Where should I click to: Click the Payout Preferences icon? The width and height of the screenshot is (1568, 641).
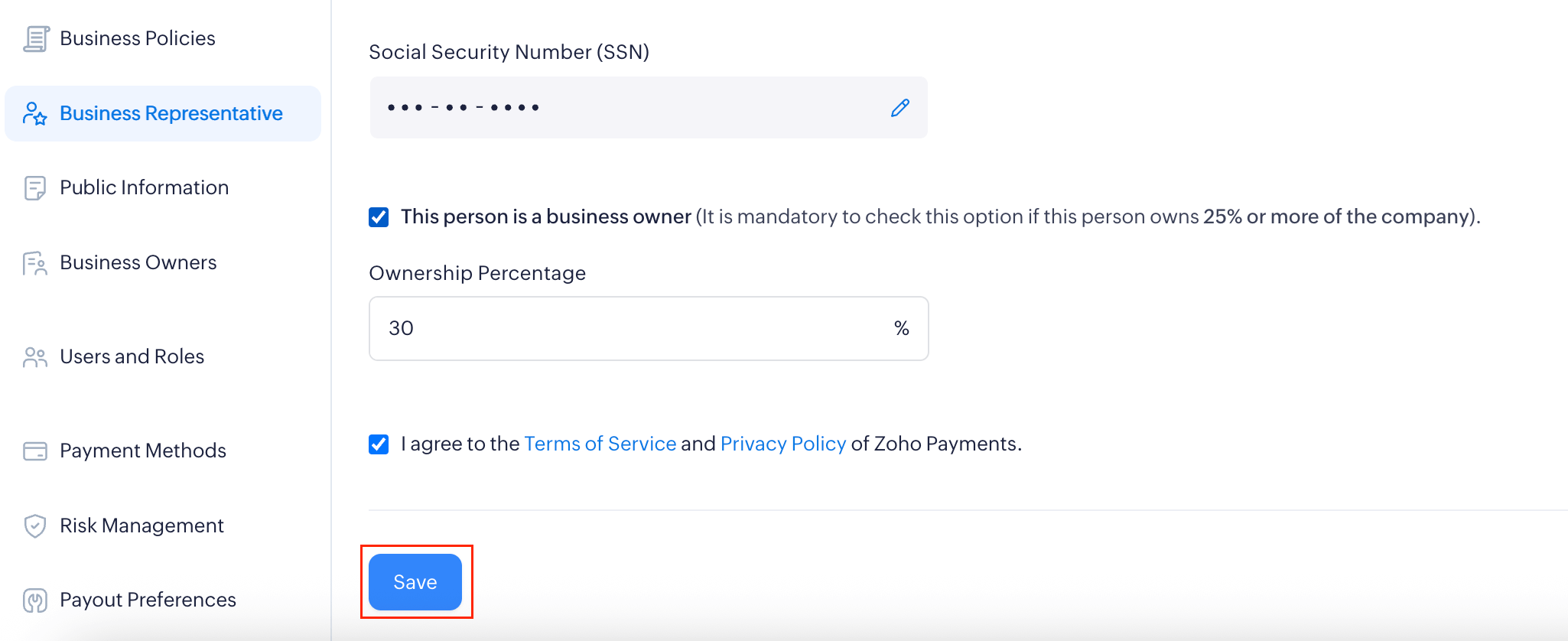(35, 600)
